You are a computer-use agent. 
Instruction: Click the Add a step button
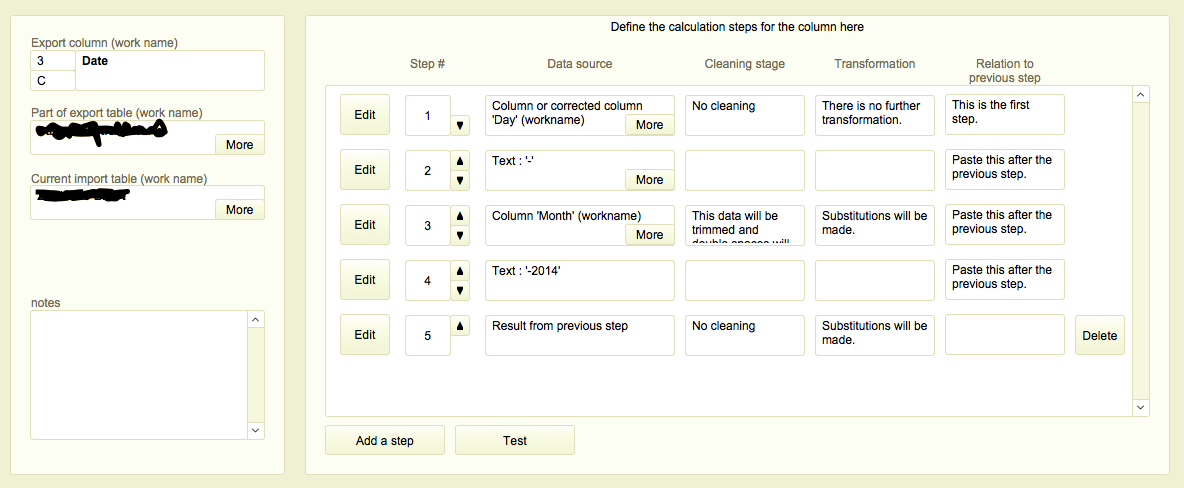[385, 440]
